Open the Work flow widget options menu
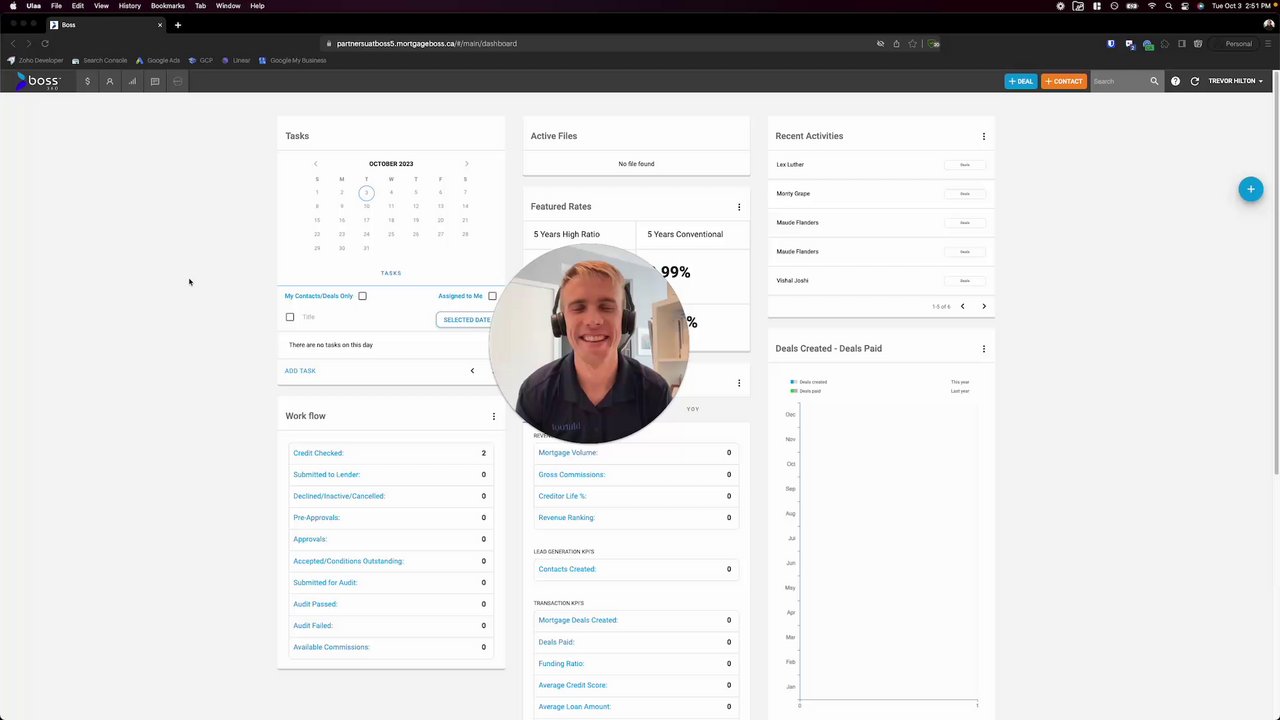The image size is (1280, 720). click(x=493, y=416)
